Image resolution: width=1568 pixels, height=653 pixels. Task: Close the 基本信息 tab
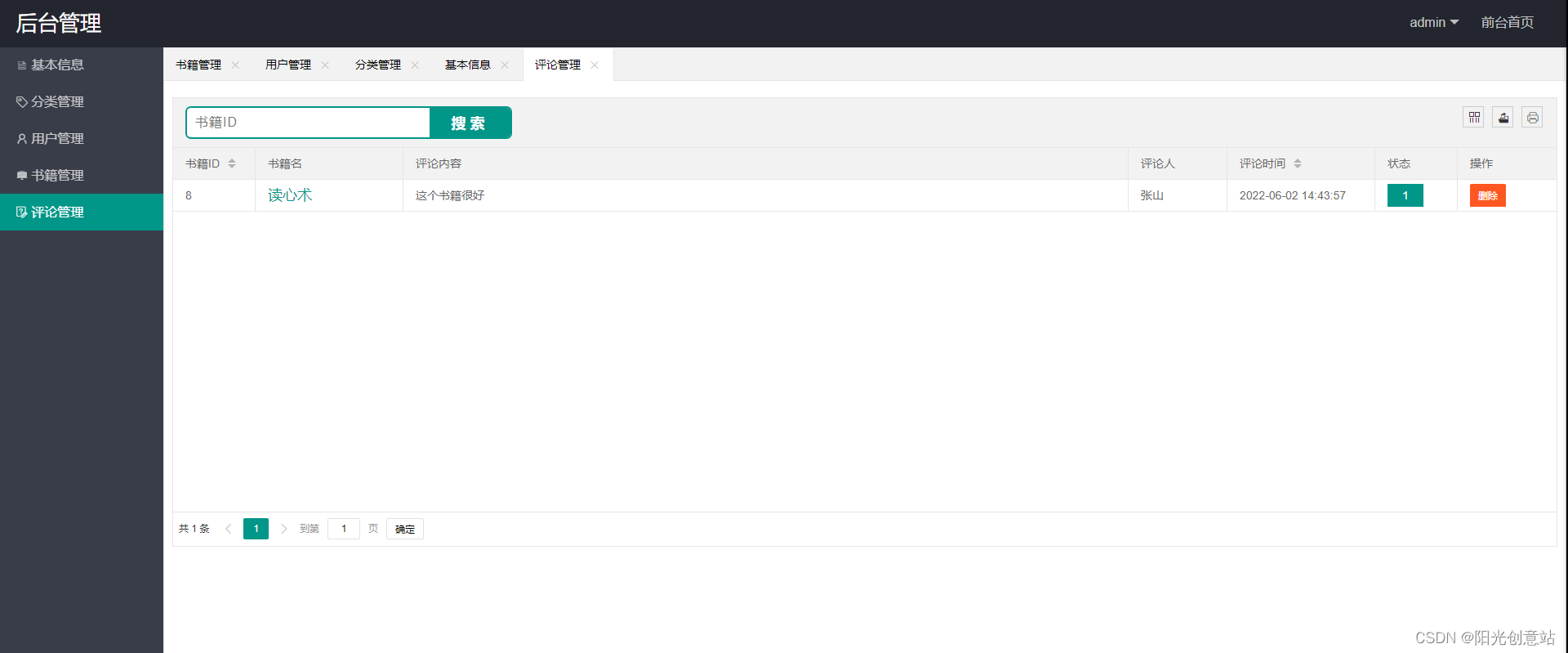click(x=505, y=65)
